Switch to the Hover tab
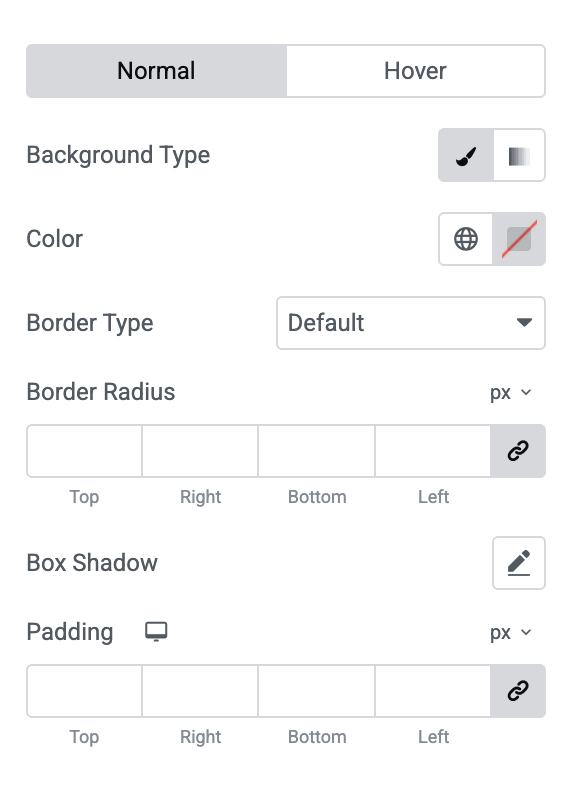Screen dimensions: 566x794 (x=416, y=71)
